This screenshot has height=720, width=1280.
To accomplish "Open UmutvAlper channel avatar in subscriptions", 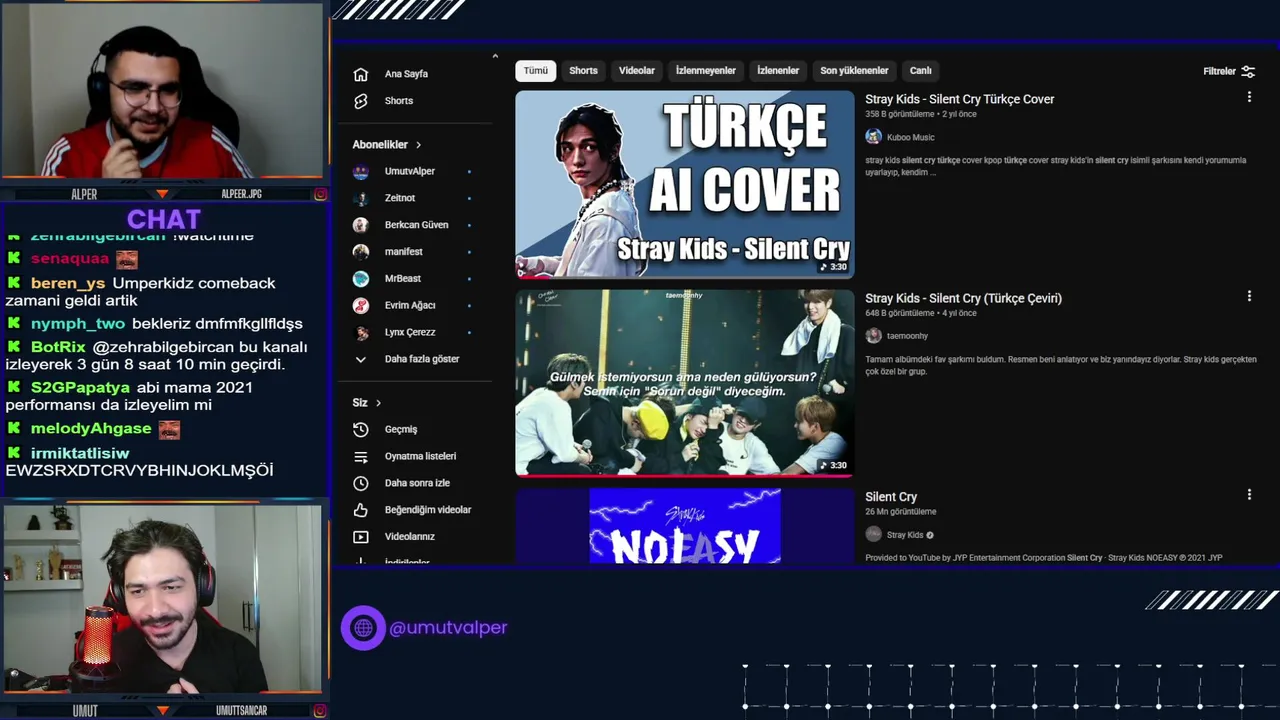I will (x=361, y=171).
